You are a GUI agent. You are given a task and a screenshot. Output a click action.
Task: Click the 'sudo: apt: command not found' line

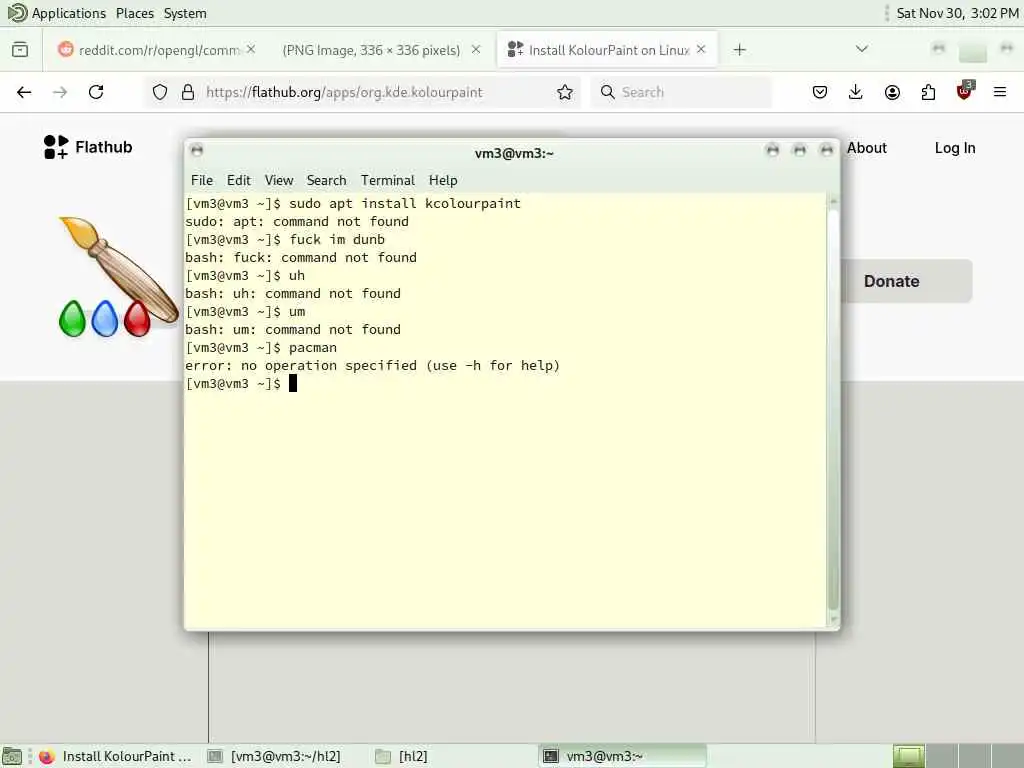pyautogui.click(x=297, y=221)
